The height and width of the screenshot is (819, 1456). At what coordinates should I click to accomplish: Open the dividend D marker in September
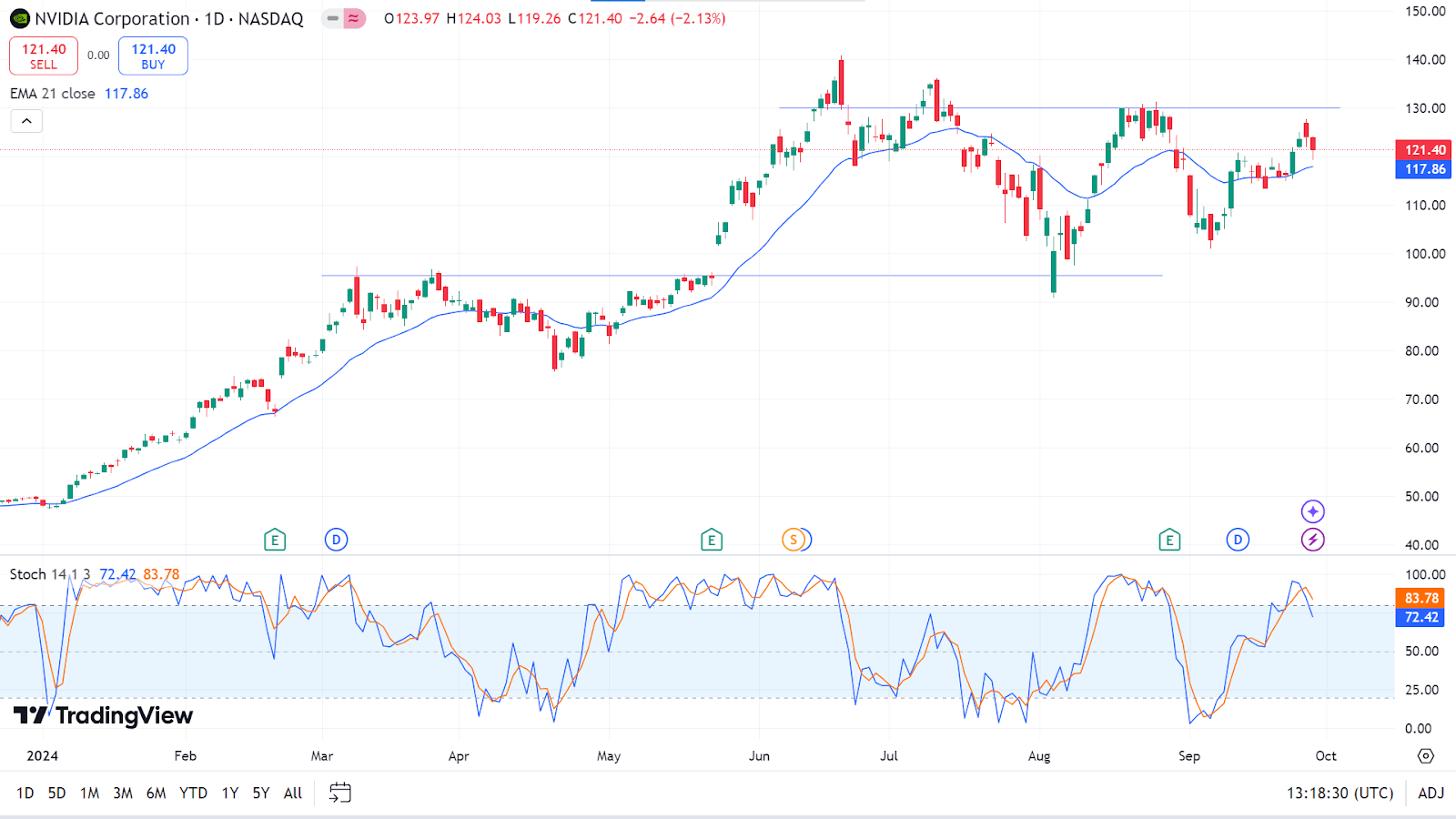click(1238, 540)
